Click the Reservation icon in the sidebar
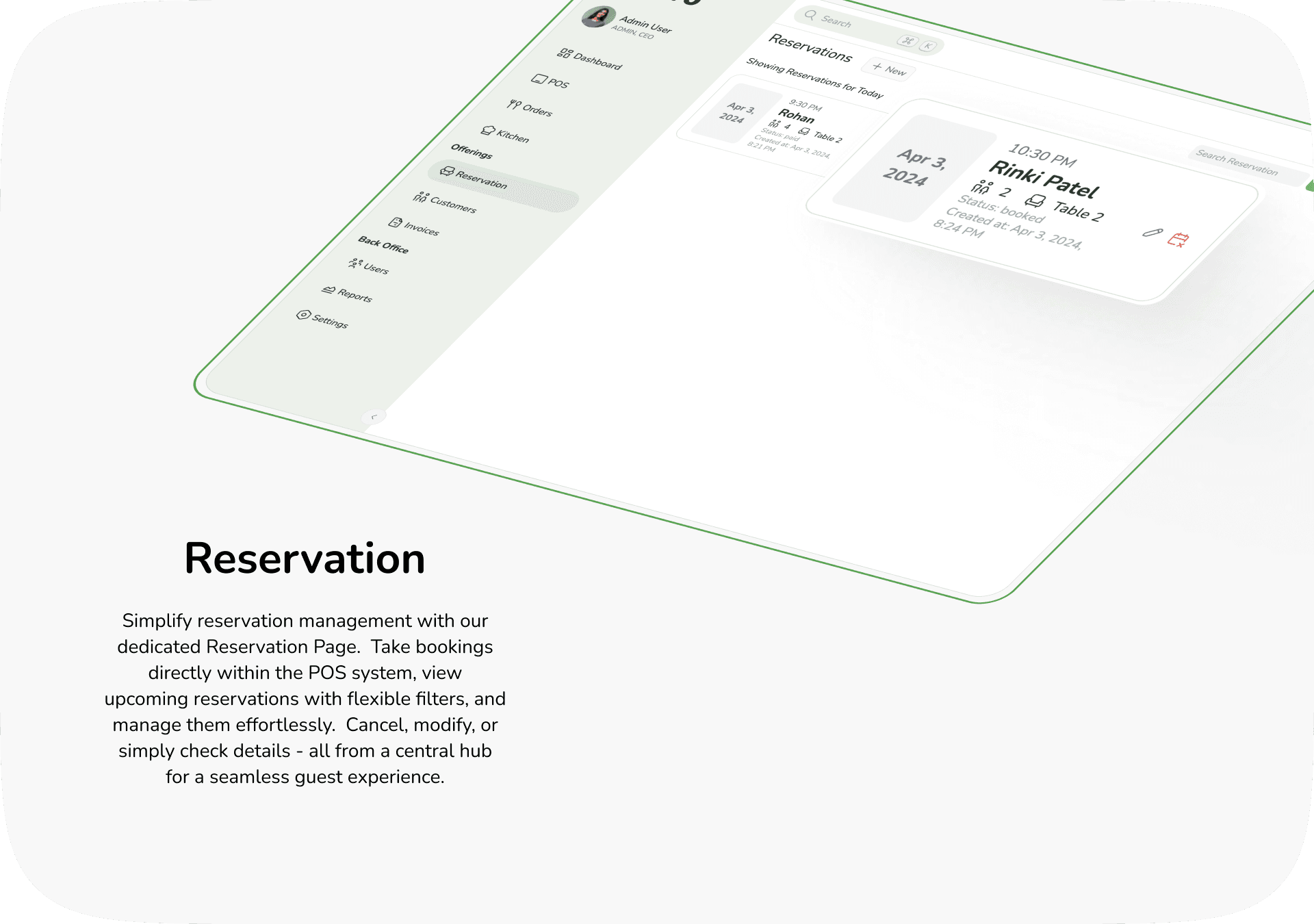1314x924 pixels. point(447,170)
